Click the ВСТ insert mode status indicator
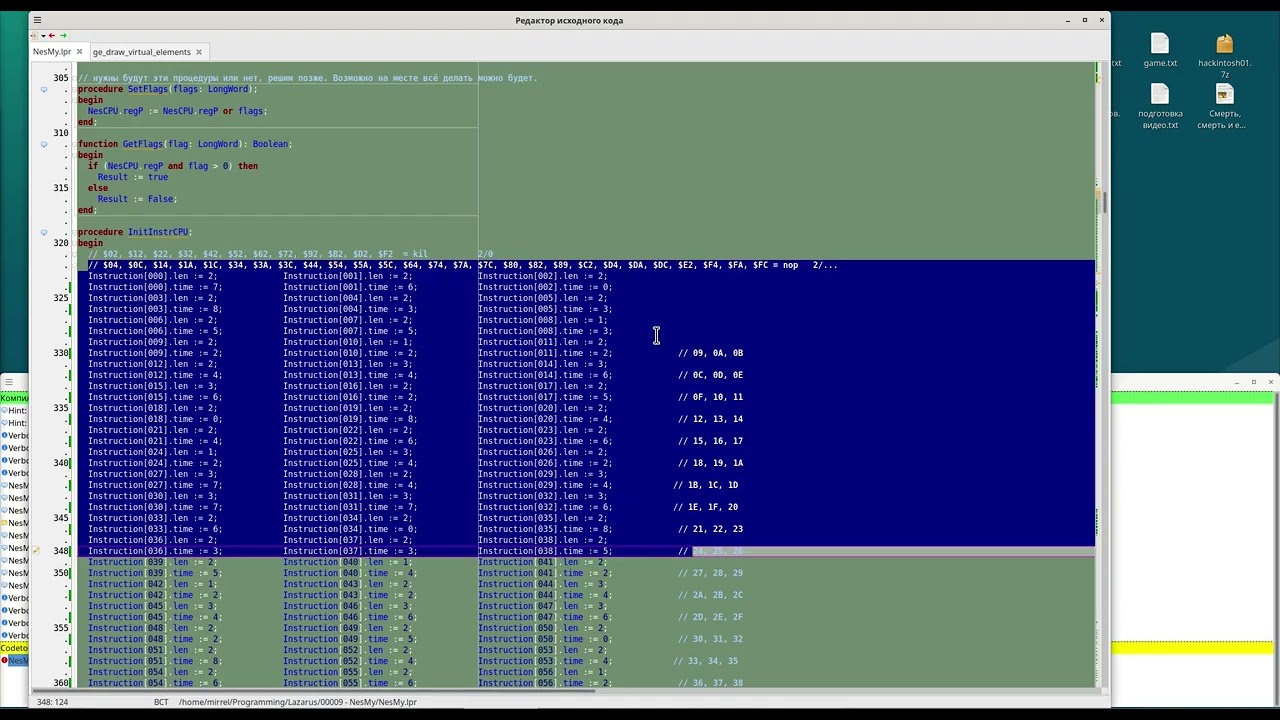Viewport: 1280px width, 720px height. pyautogui.click(x=161, y=702)
